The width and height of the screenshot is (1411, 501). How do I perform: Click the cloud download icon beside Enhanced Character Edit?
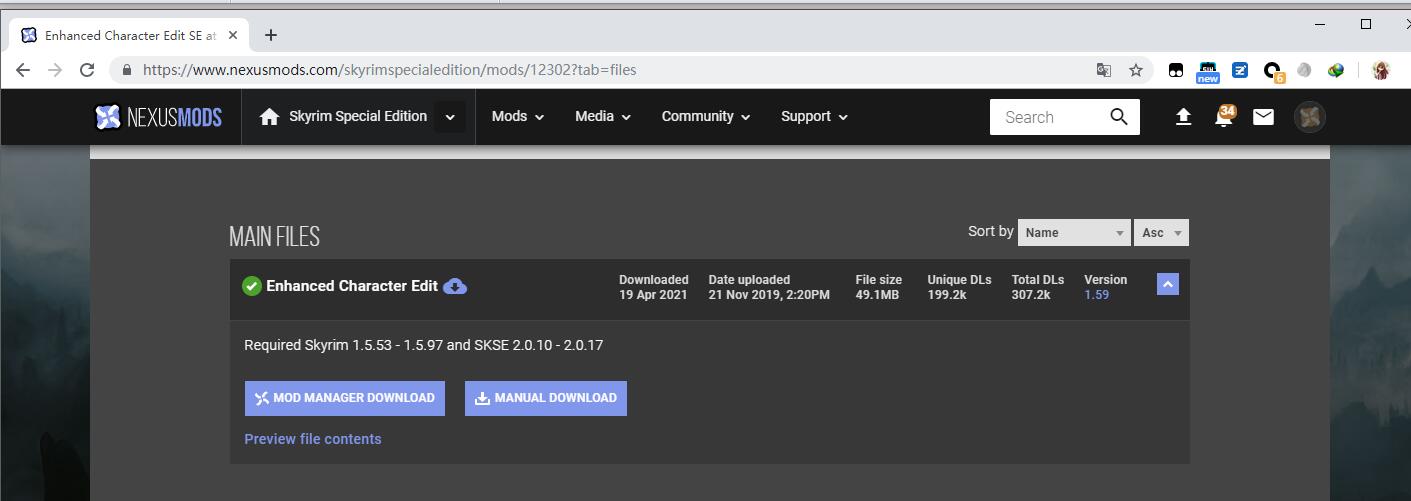click(x=455, y=286)
